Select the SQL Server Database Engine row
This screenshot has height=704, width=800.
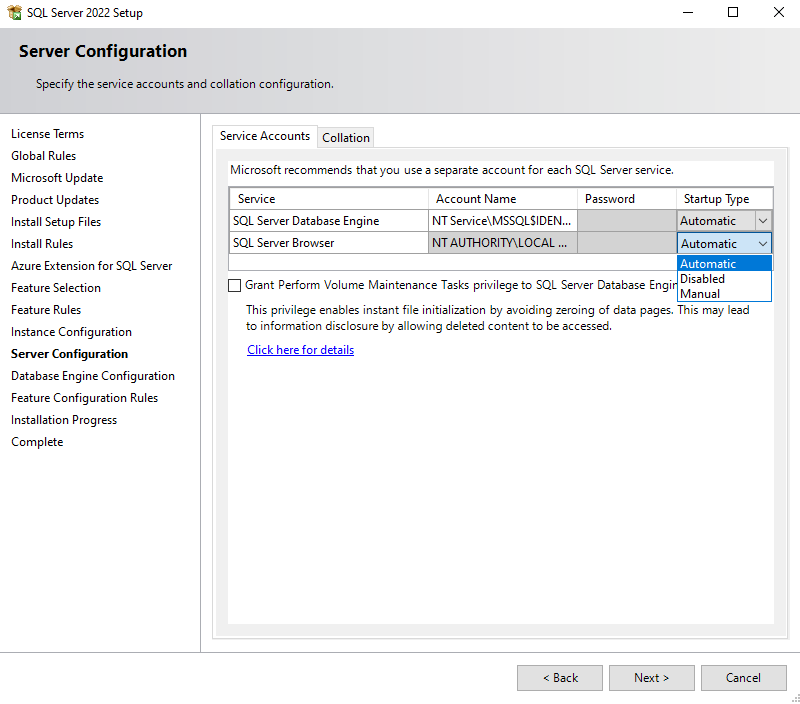329,221
